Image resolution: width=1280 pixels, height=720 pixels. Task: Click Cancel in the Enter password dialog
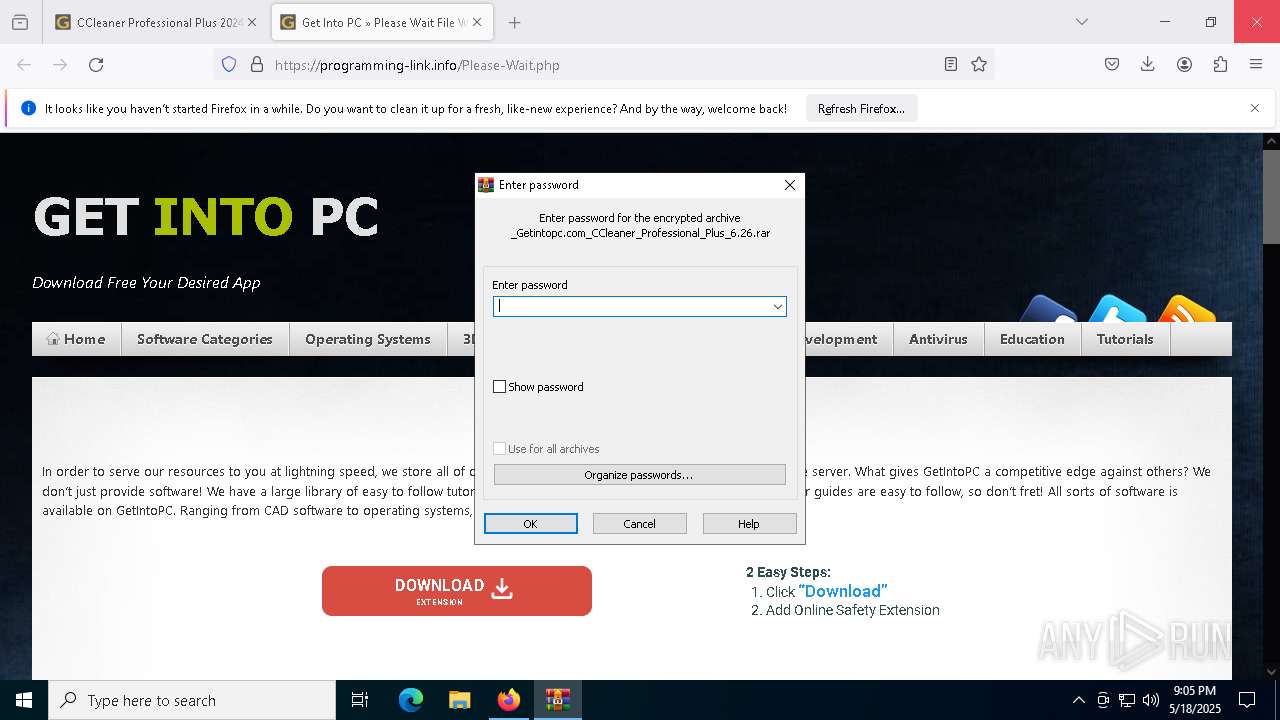coord(640,524)
